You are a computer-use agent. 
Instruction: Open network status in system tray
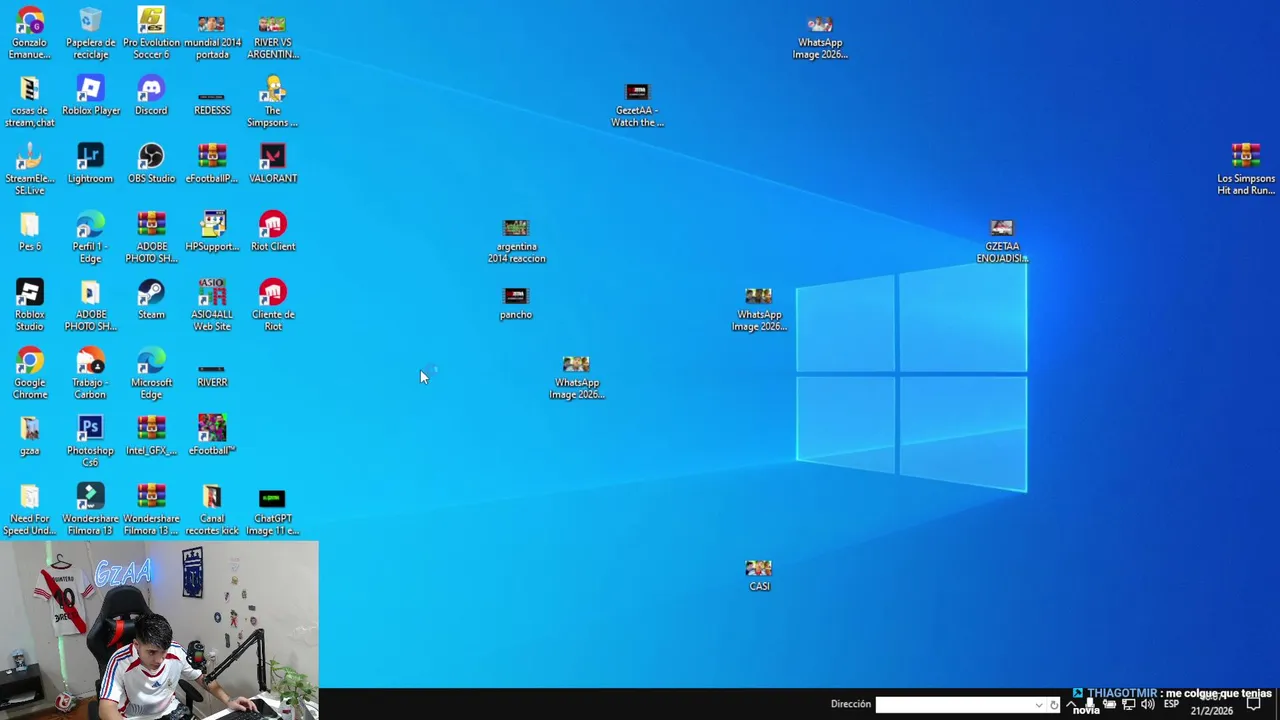[1128, 704]
